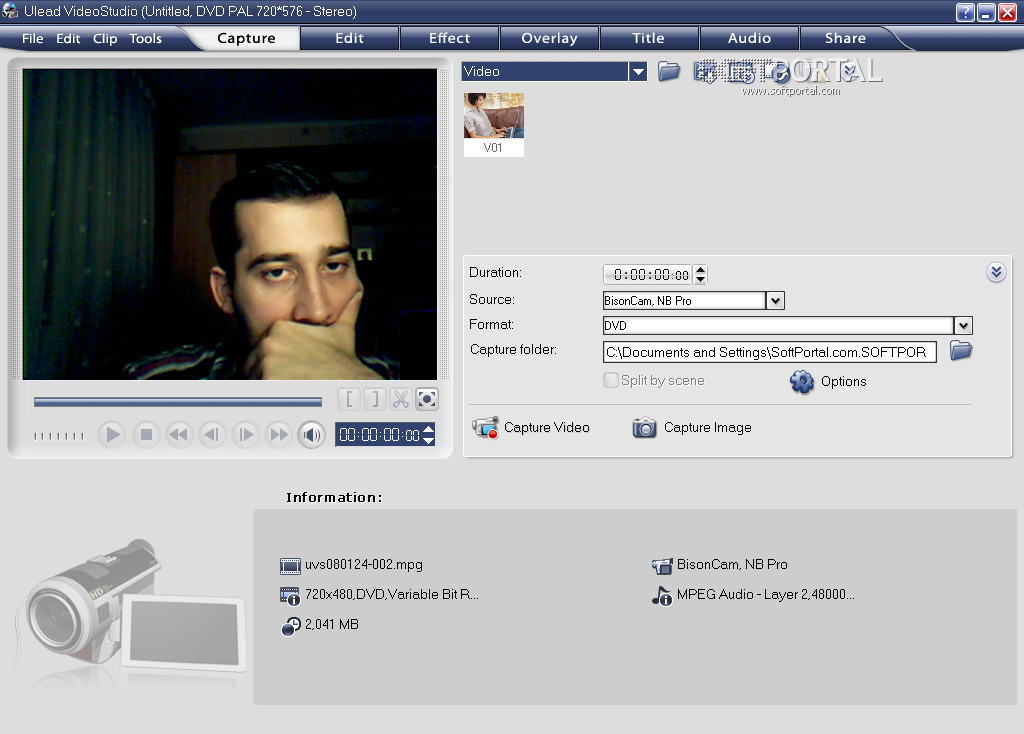Viewport: 1024px width, 734px height.
Task: Click the load video folder icon in library
Action: coord(669,71)
